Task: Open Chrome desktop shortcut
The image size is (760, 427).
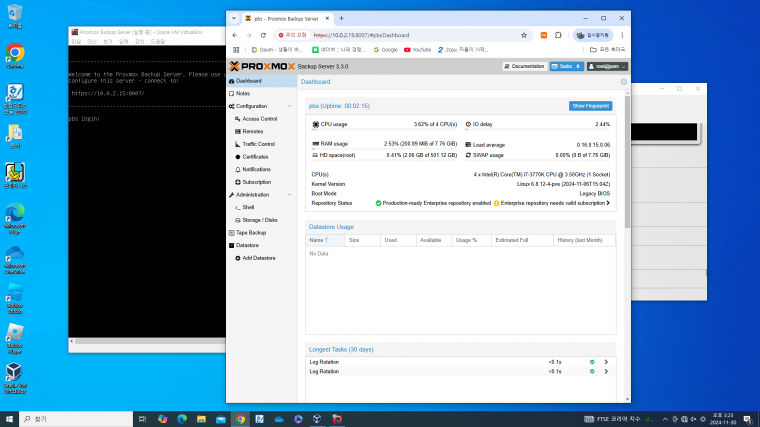Action: tap(15, 56)
